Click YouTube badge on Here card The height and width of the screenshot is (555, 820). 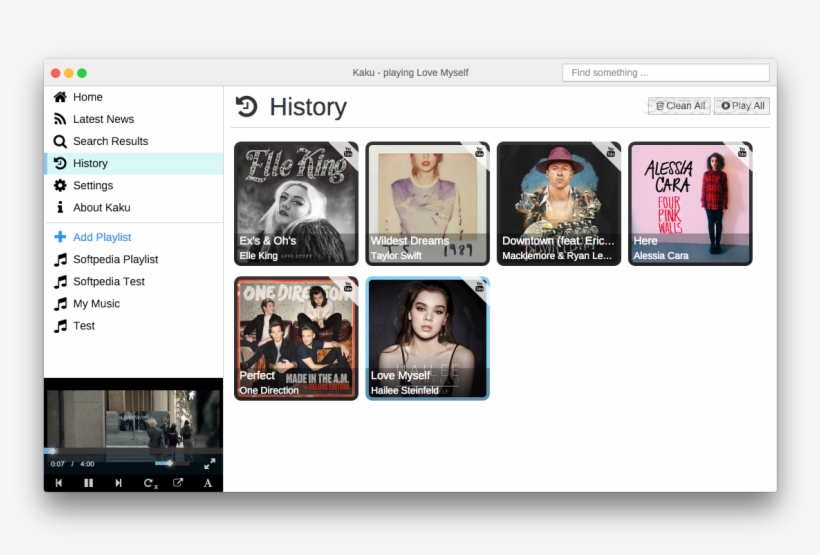coord(742,152)
